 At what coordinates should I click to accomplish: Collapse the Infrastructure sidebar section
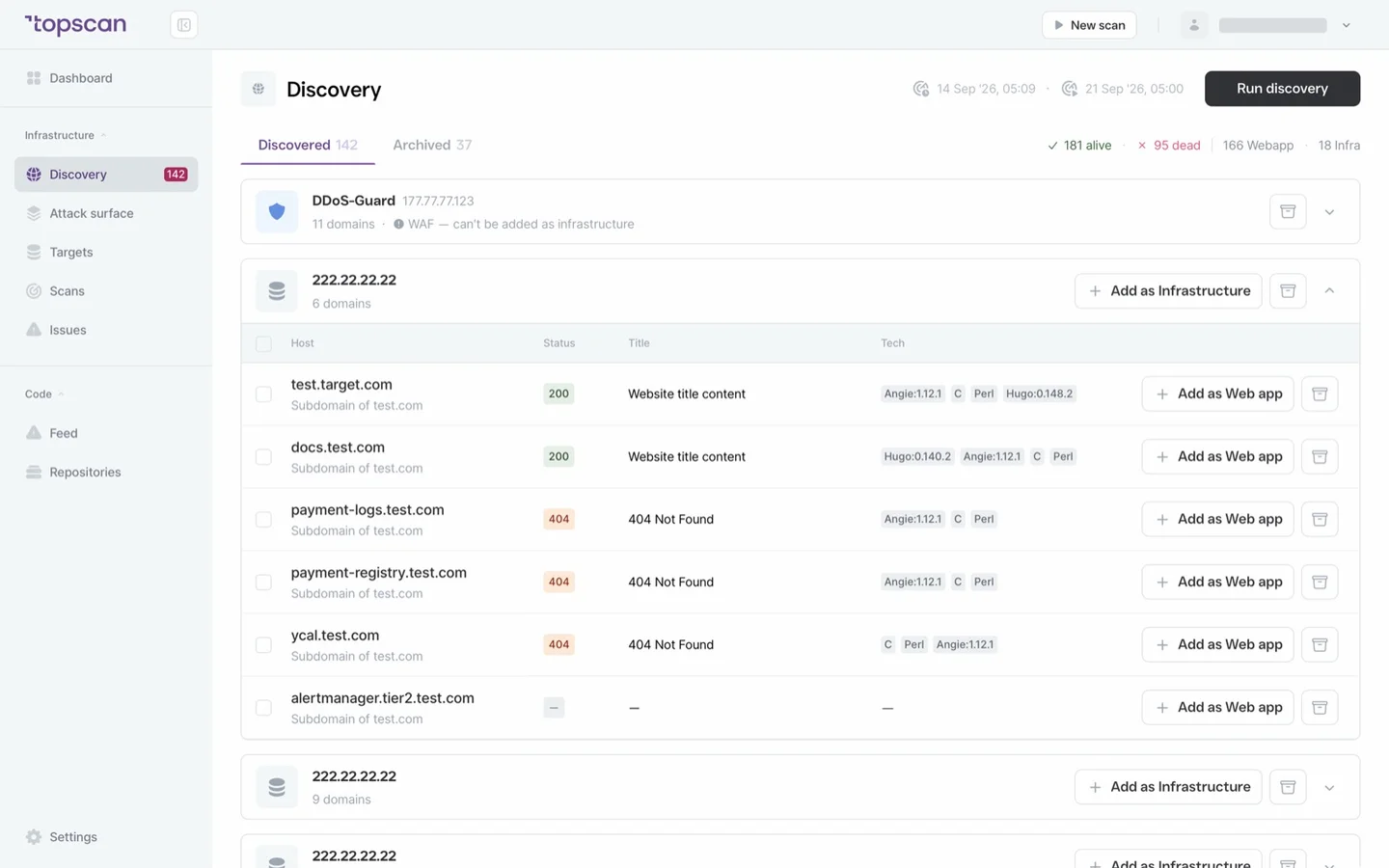click(66, 135)
